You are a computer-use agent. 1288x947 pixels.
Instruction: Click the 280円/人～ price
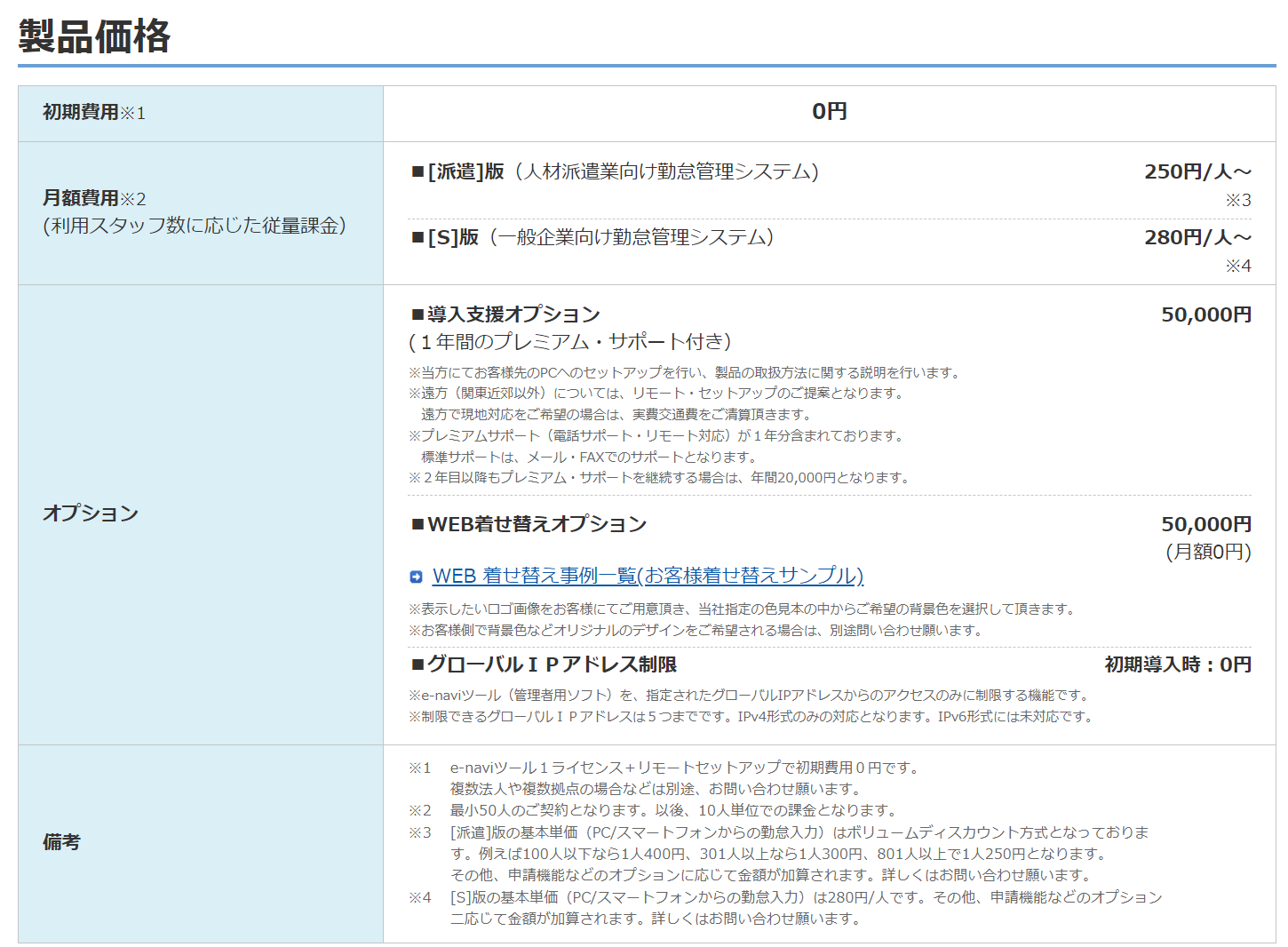pyautogui.click(x=1197, y=237)
